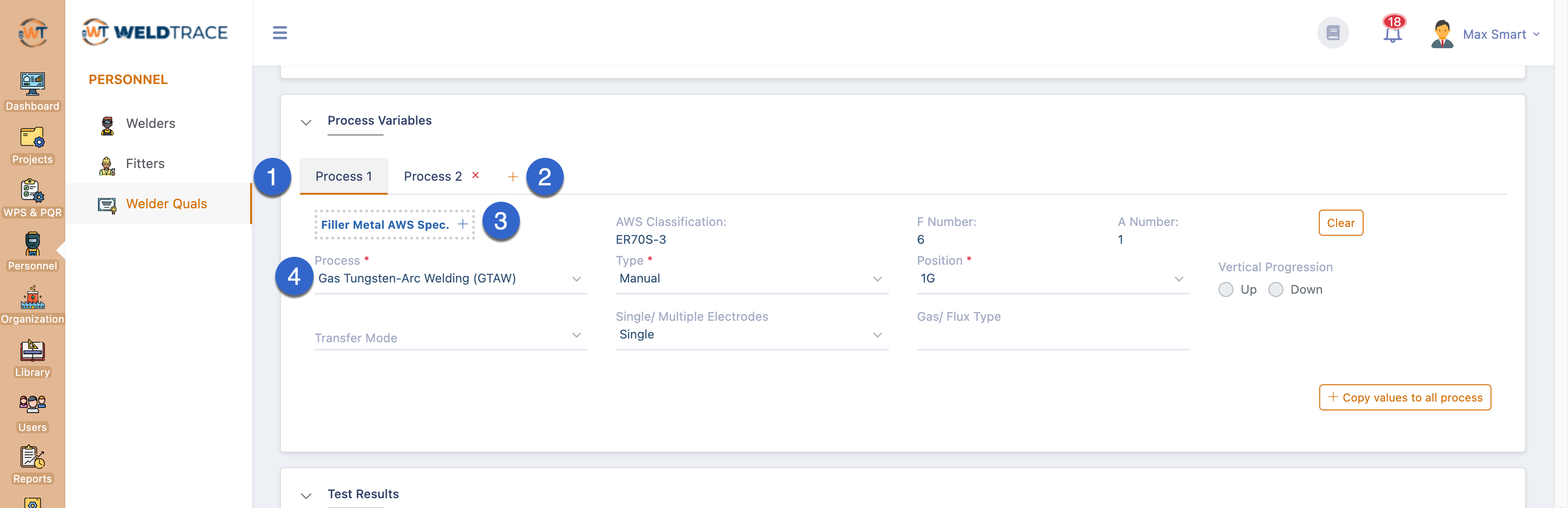
Task: Add a new process tab with plus
Action: [512, 176]
